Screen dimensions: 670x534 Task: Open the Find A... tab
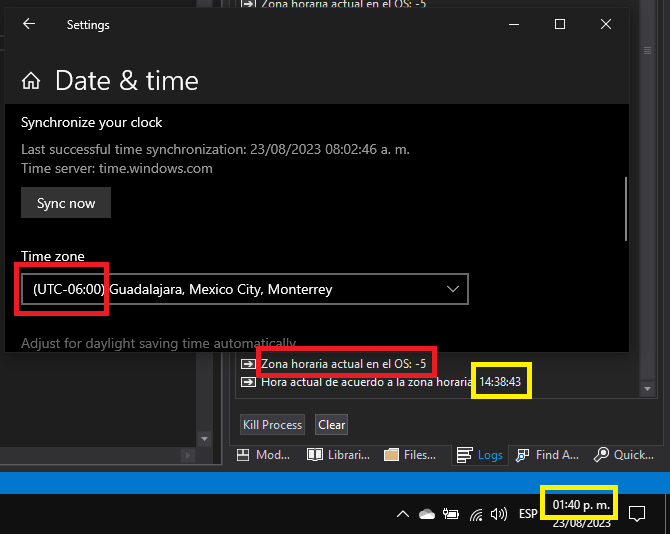tap(547, 455)
